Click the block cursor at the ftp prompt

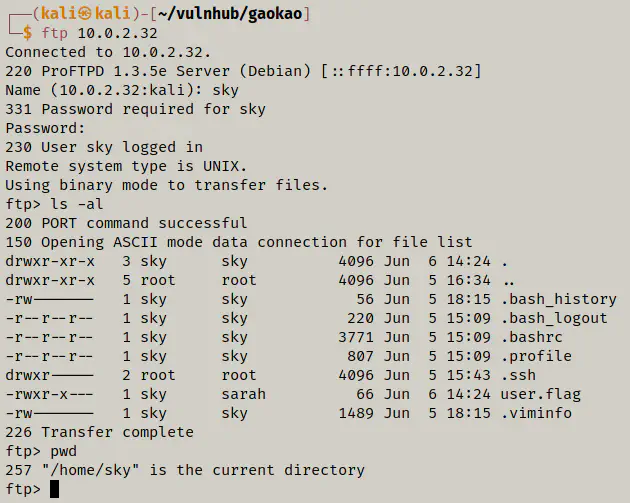(x=55, y=489)
